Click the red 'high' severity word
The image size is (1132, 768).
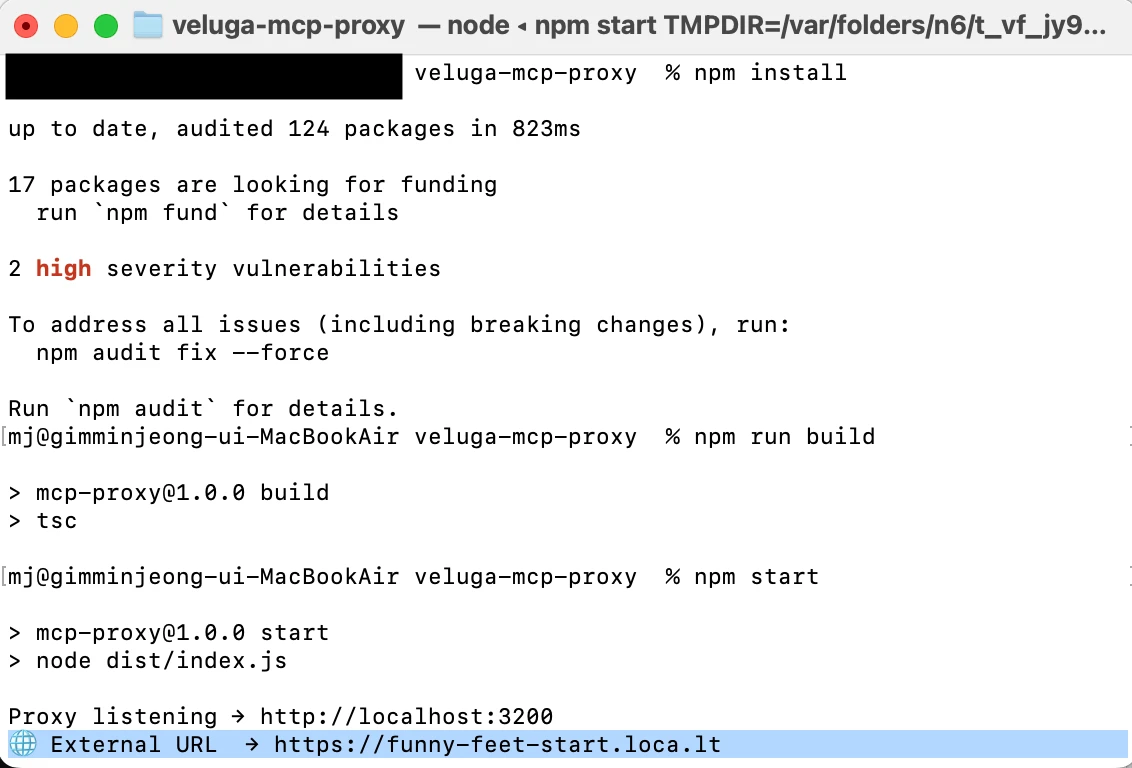[x=64, y=269]
